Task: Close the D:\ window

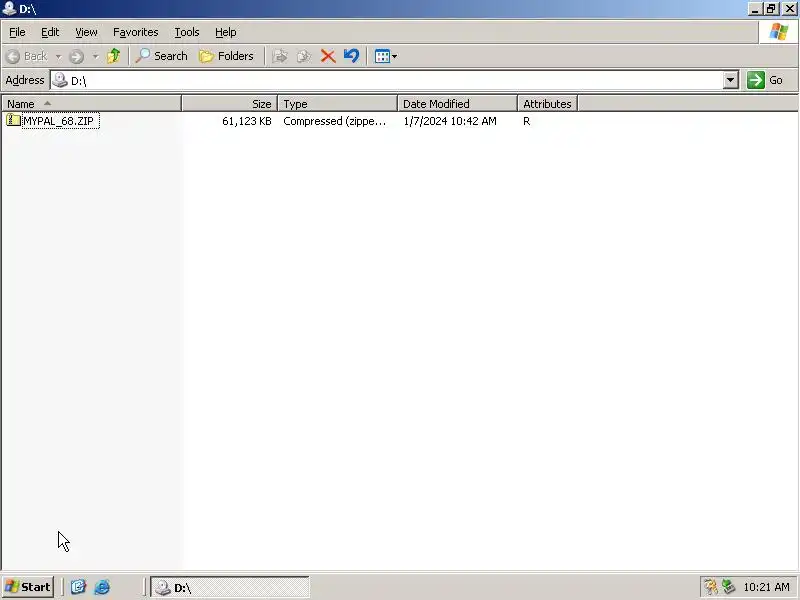Action: (789, 9)
